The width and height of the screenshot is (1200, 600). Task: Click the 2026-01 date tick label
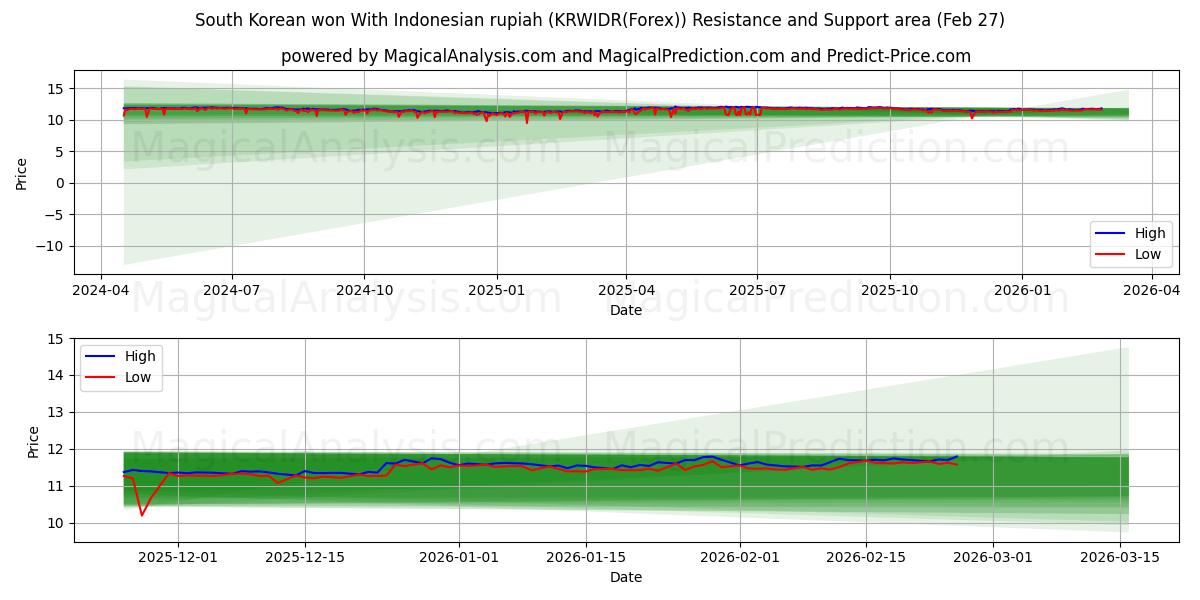pyautogui.click(x=1022, y=289)
